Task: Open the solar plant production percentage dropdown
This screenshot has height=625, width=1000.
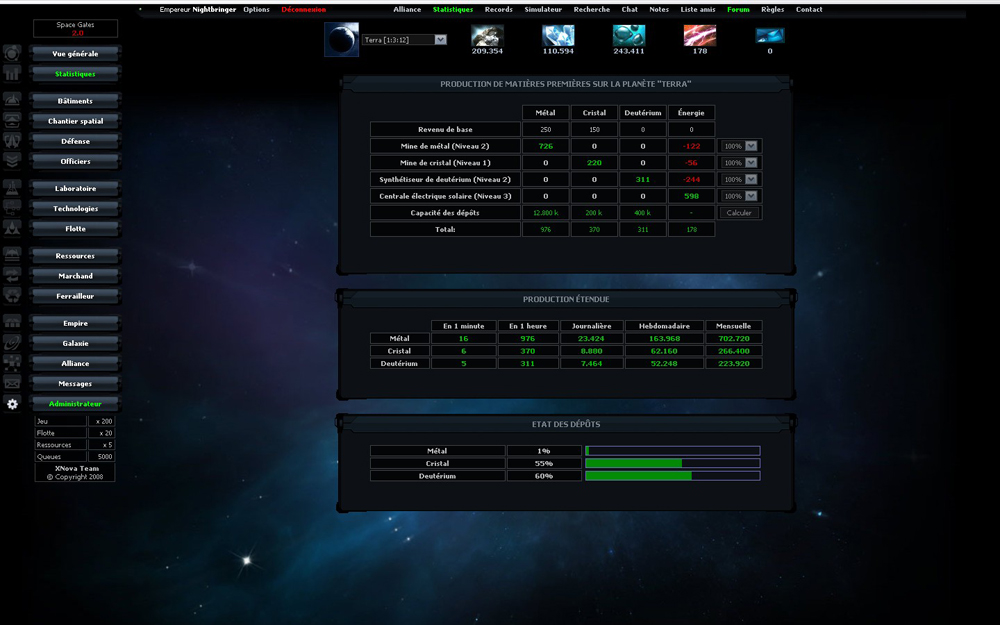Action: coord(740,196)
